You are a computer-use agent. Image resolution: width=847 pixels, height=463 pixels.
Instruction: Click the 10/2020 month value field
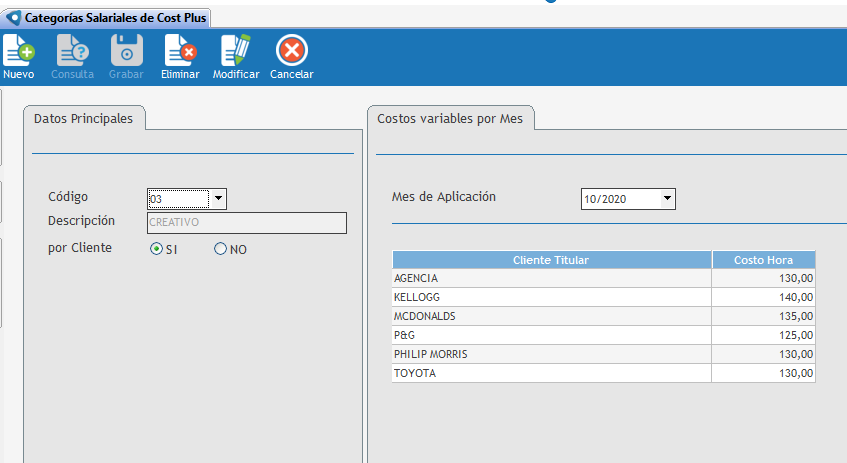[x=621, y=199]
